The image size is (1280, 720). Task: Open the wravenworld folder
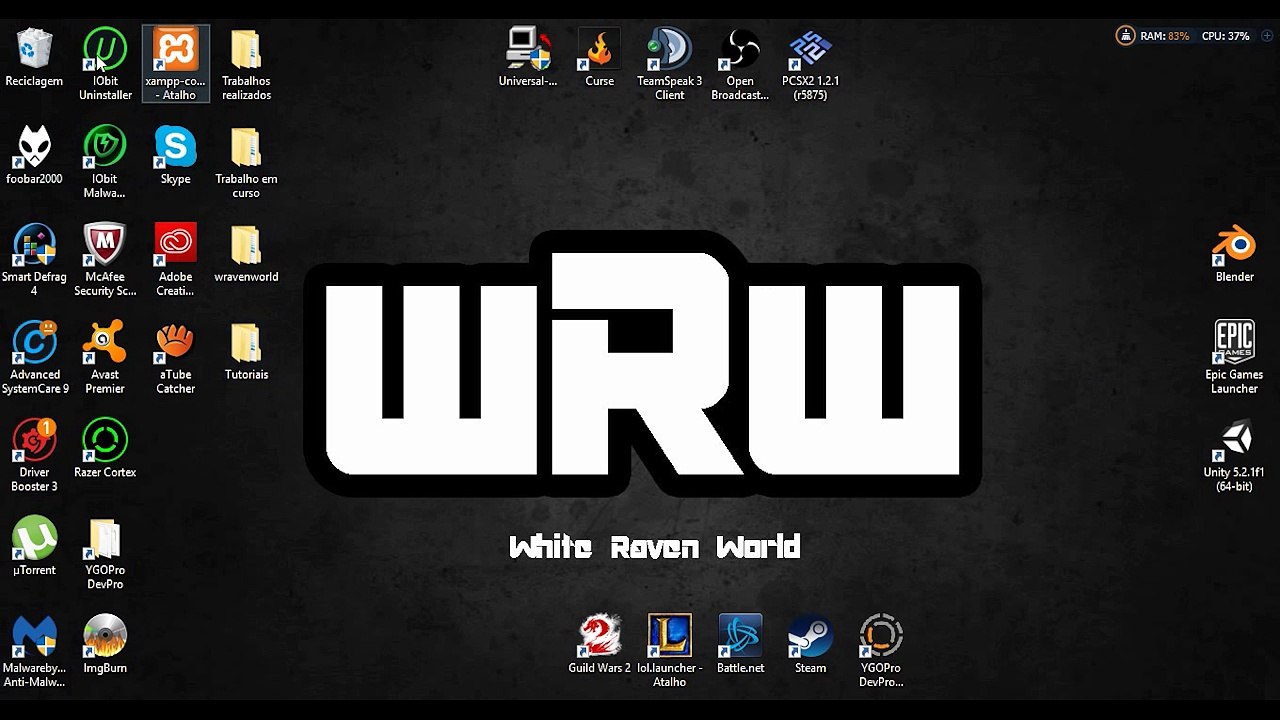[246, 254]
